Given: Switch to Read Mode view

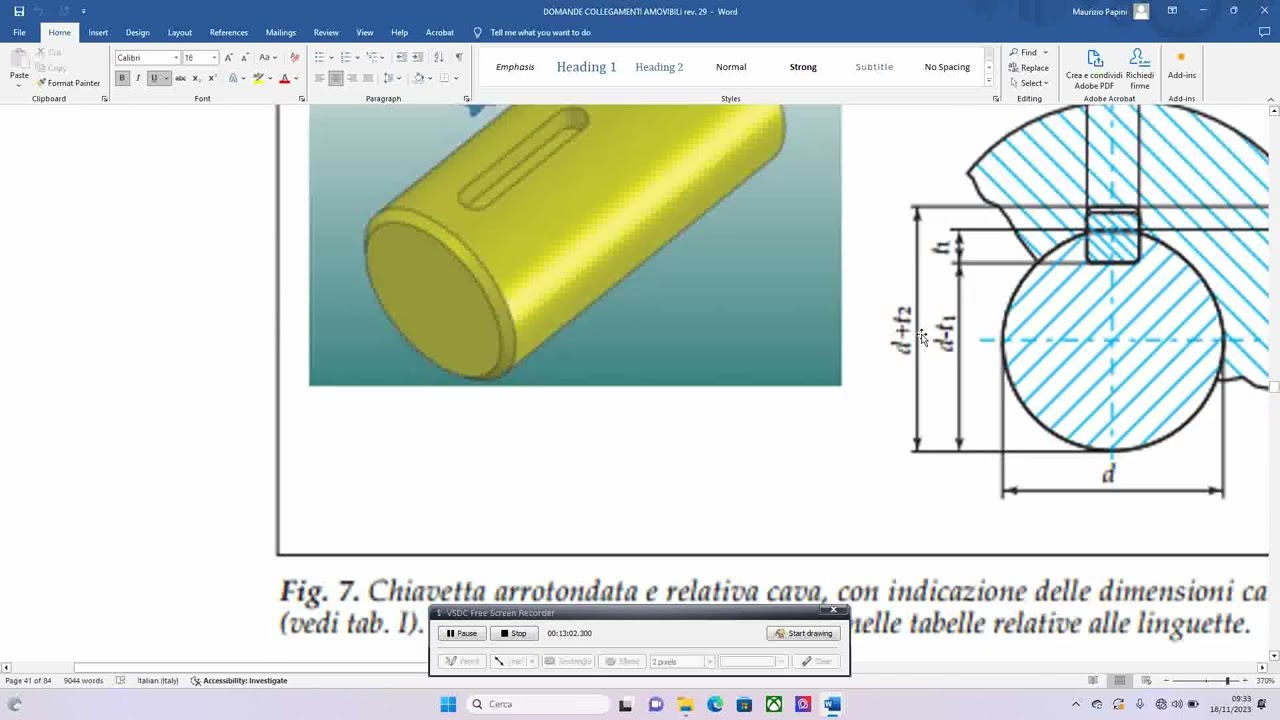Looking at the screenshot, I should click(1093, 681).
